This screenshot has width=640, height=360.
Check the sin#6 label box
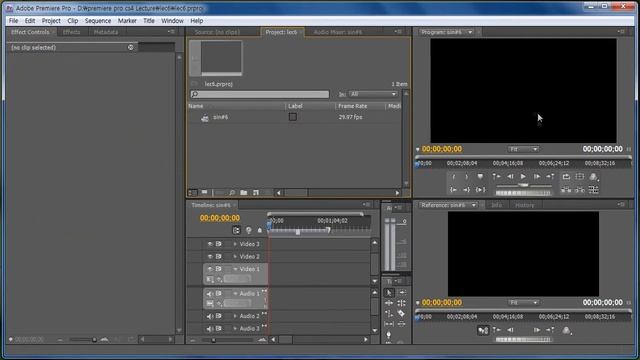point(293,117)
